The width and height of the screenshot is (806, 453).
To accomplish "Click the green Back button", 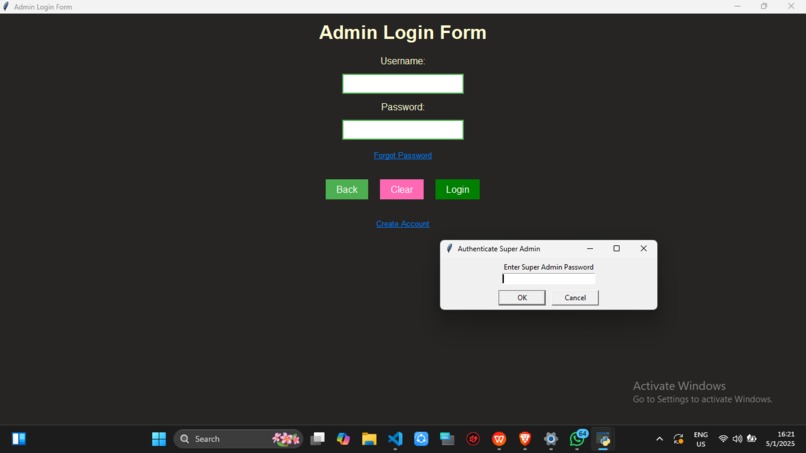I will [x=346, y=189].
